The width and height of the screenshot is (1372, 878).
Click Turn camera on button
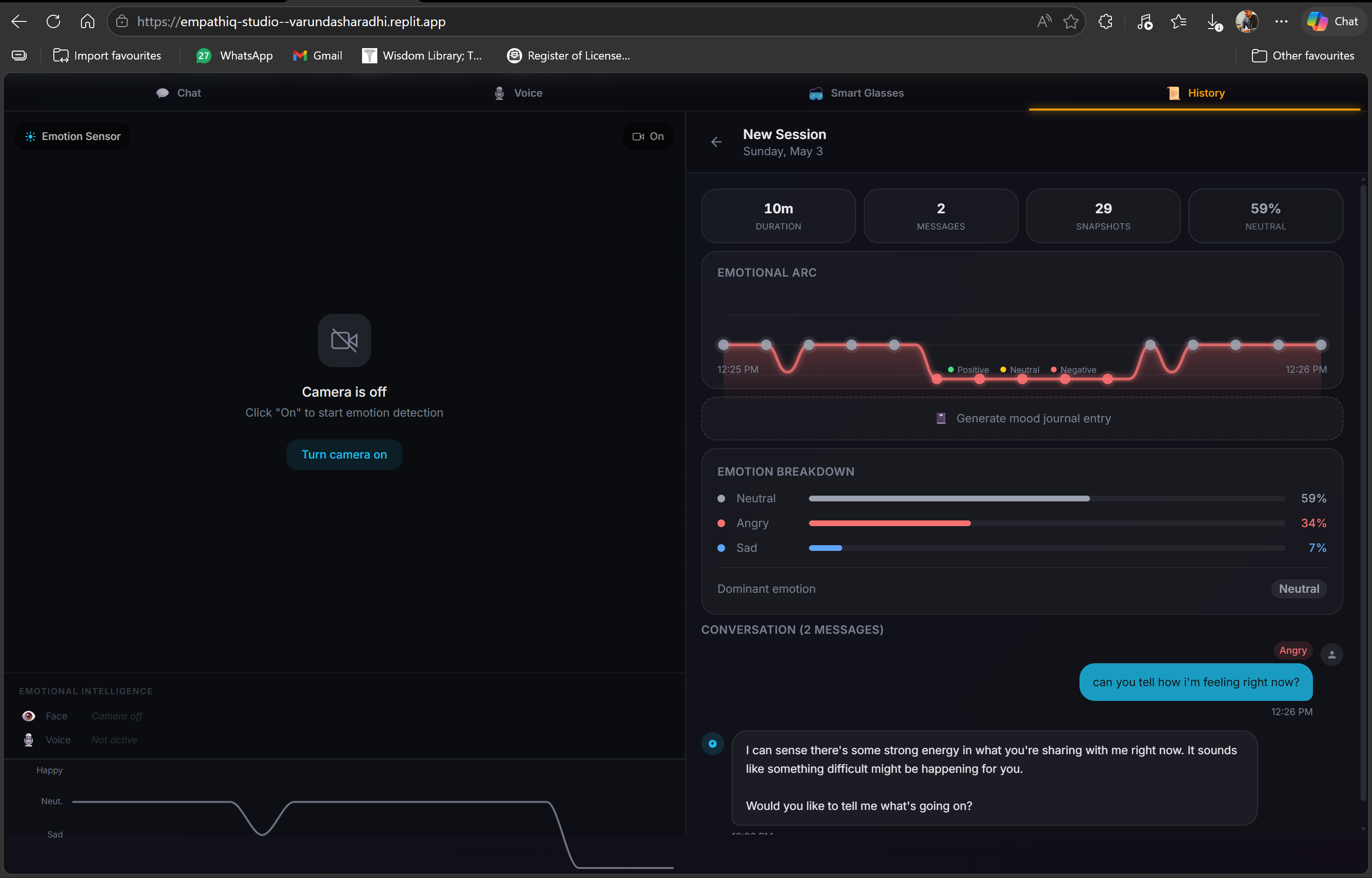point(344,454)
